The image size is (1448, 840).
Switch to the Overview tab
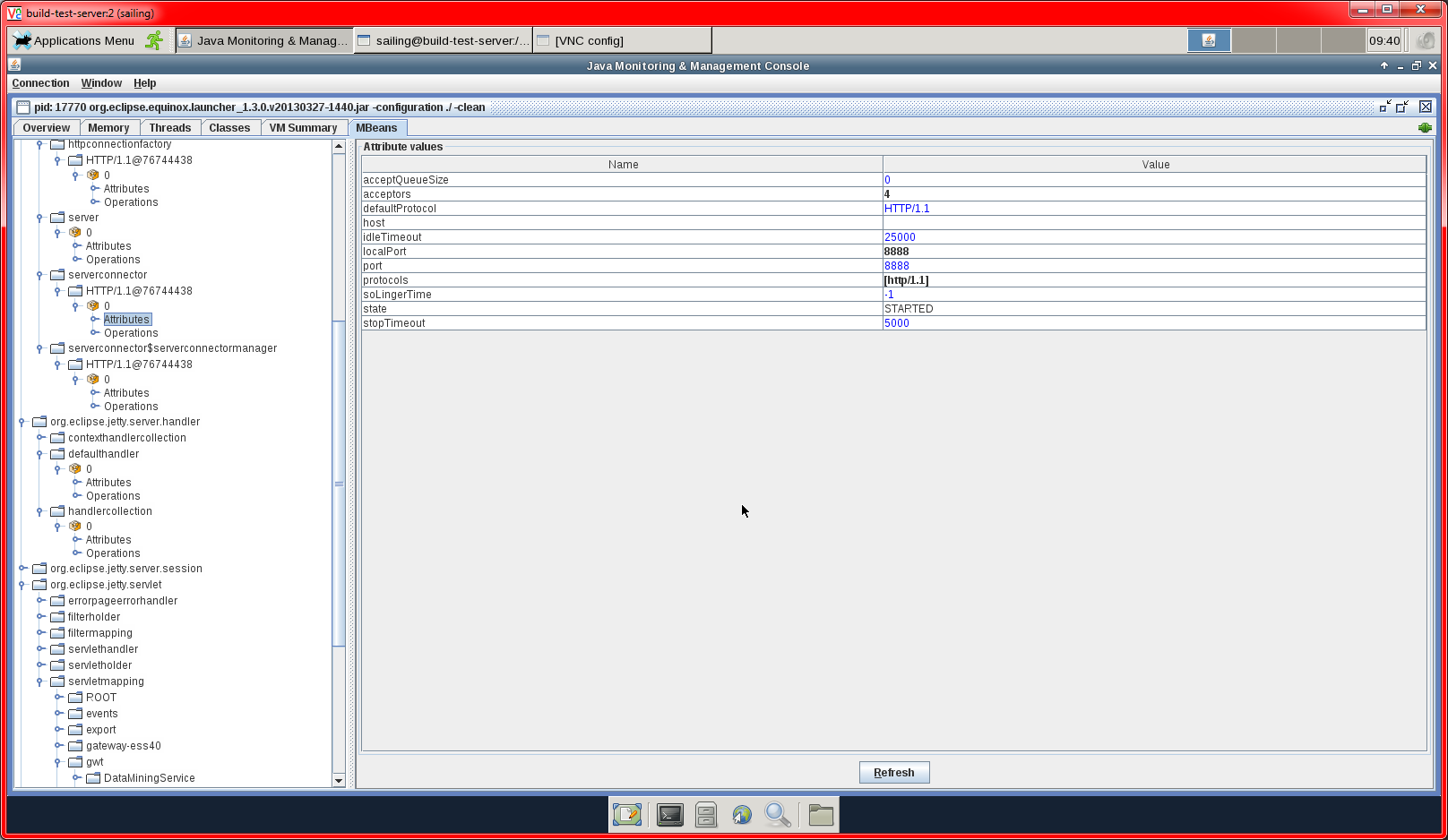coord(47,128)
